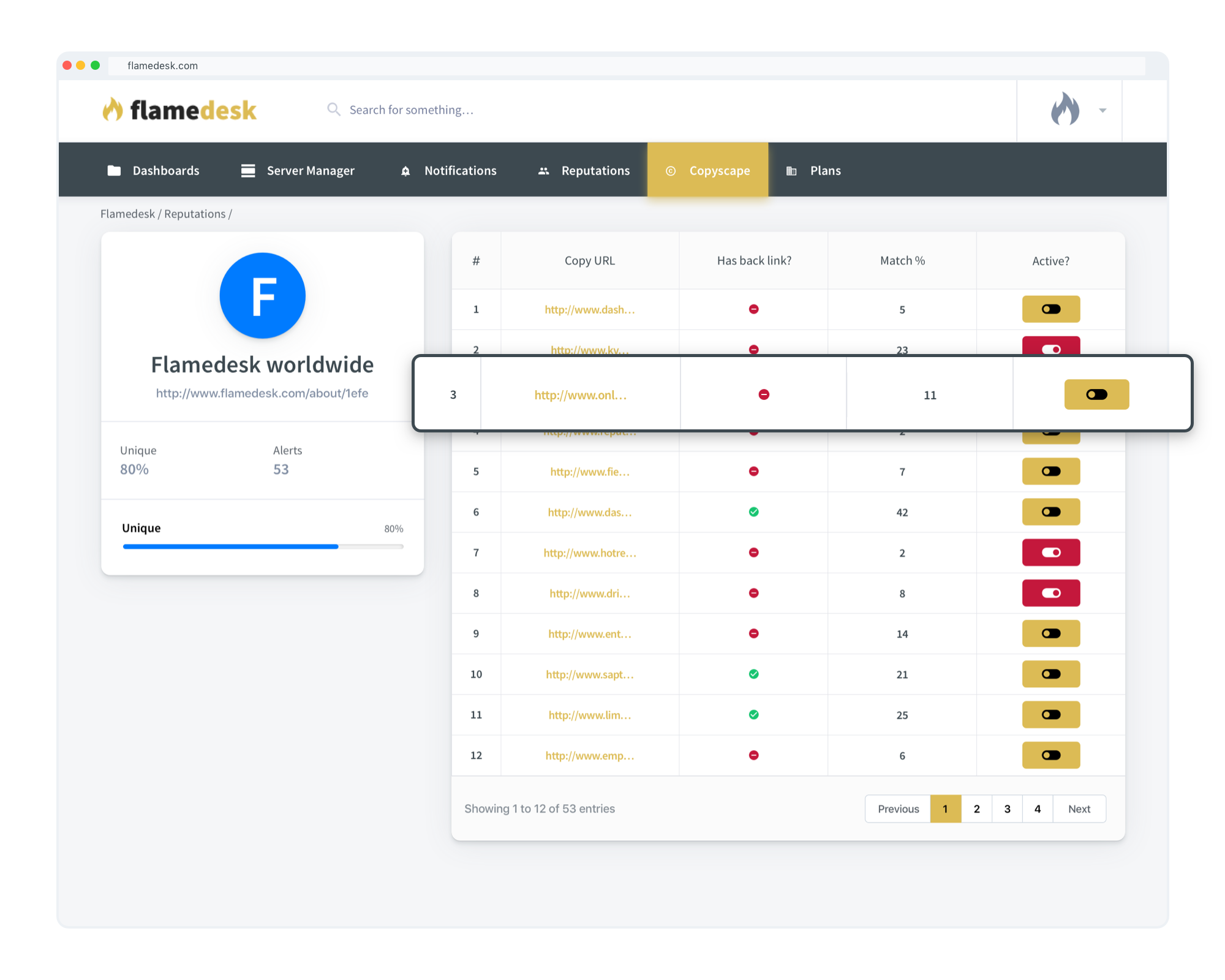Toggle red Active switch for row 7
The width and height of the screenshot is (1225, 980).
coord(1051,552)
